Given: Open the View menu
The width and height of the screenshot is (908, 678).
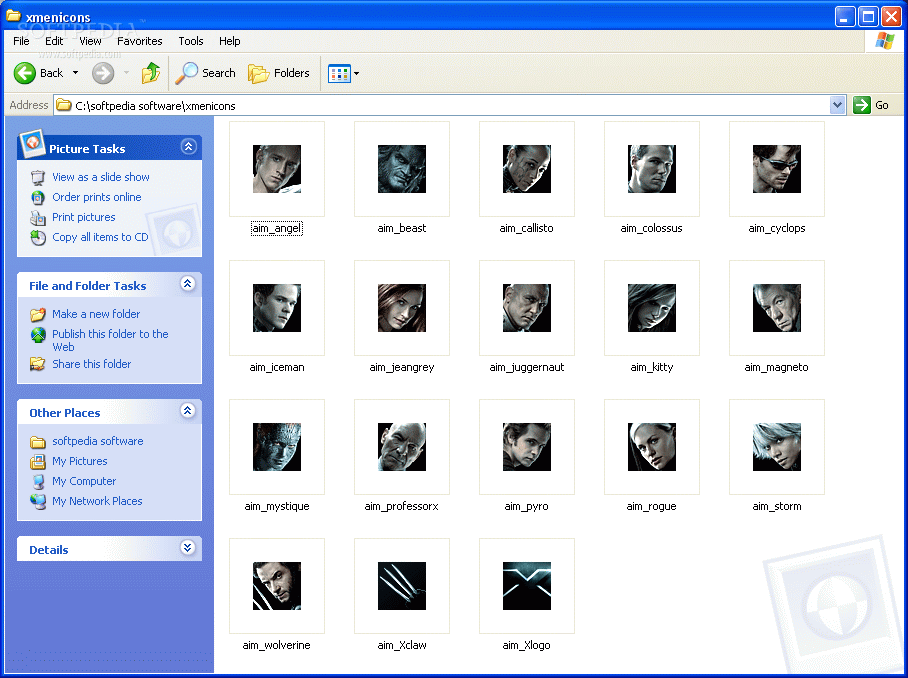Looking at the screenshot, I should [x=90, y=41].
